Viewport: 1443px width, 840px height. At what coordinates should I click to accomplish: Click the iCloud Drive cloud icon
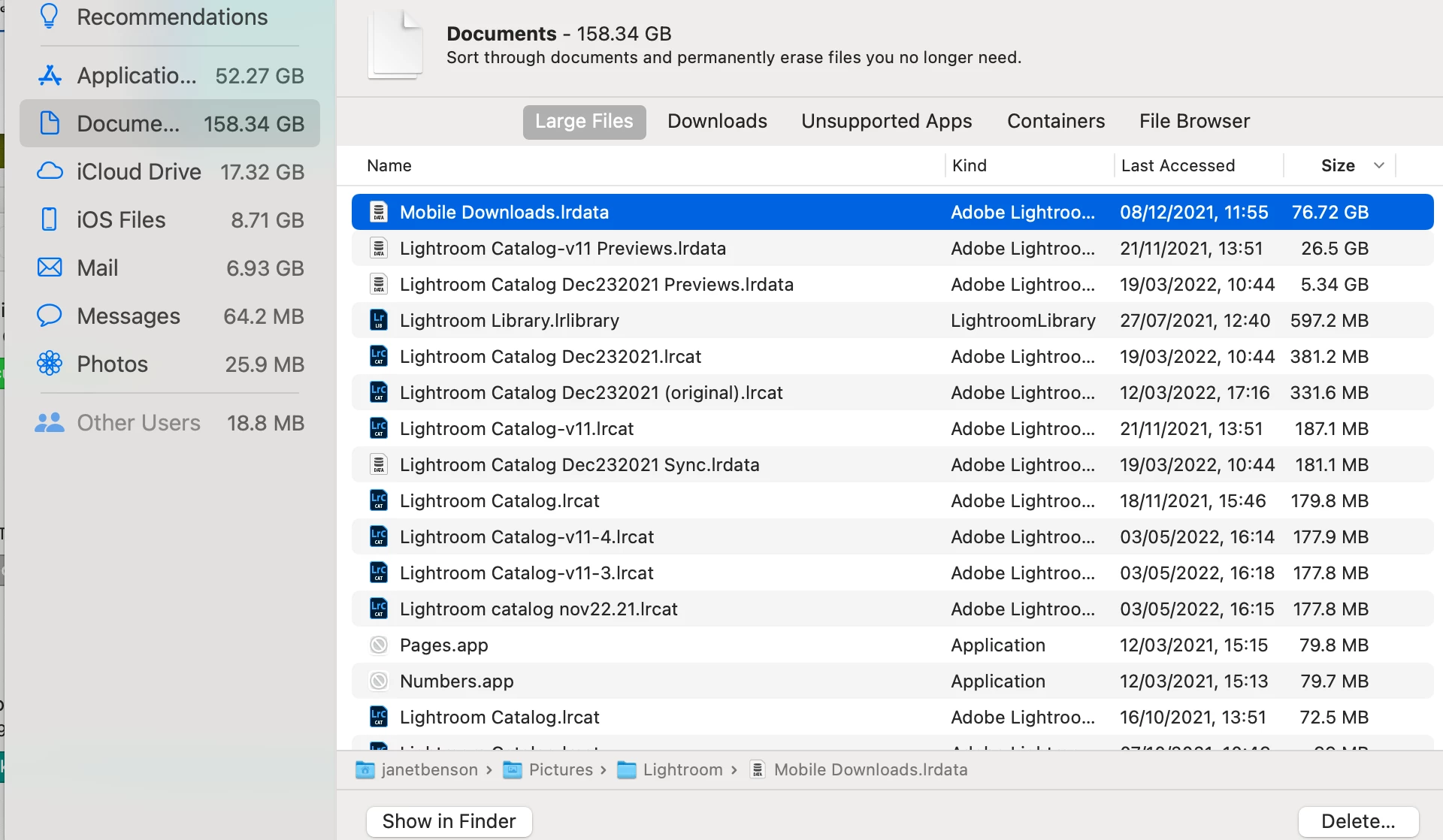coord(50,171)
